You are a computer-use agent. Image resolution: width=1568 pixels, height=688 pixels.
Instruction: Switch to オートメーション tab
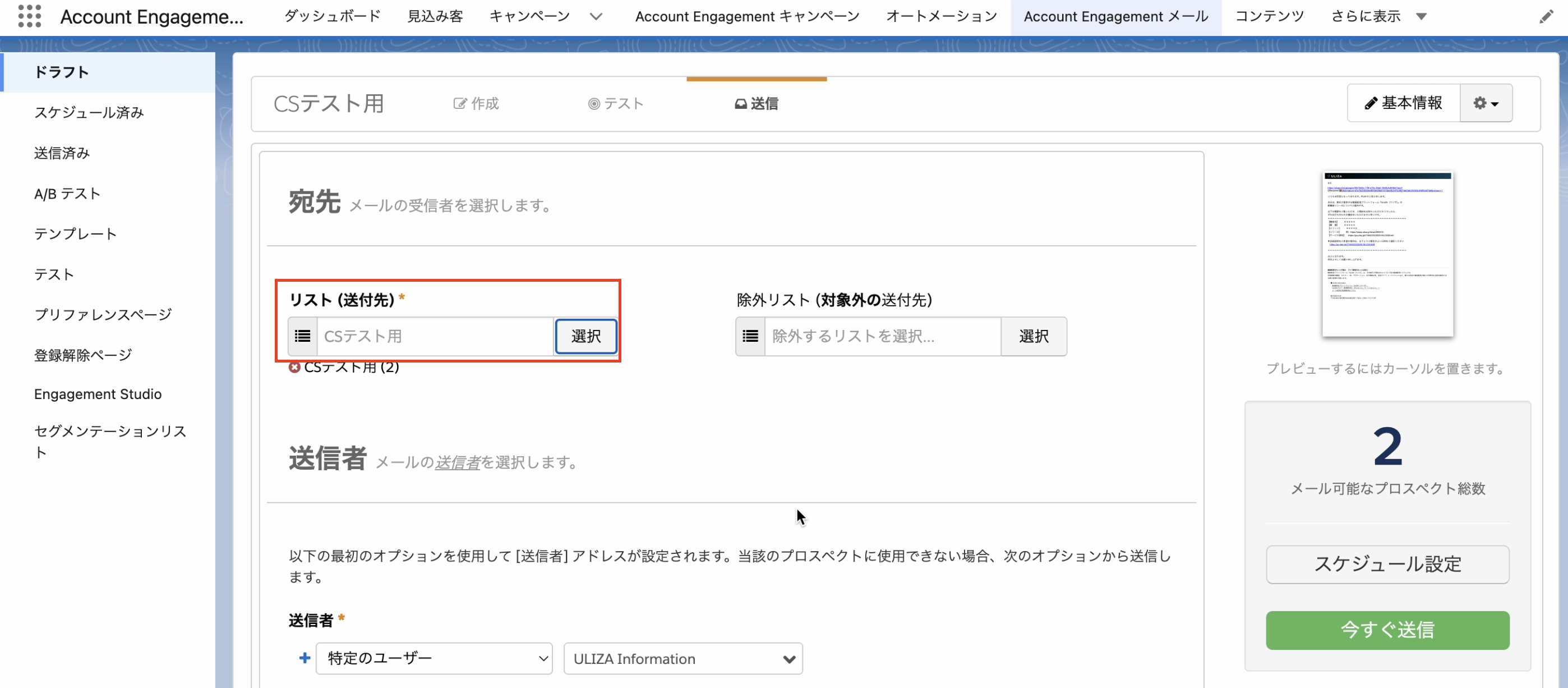click(941, 16)
